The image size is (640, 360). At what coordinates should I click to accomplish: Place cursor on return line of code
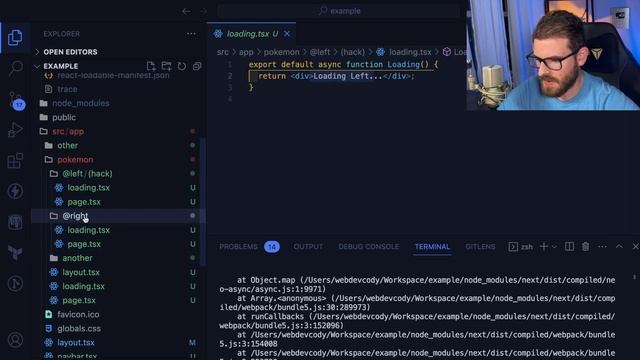coord(336,76)
